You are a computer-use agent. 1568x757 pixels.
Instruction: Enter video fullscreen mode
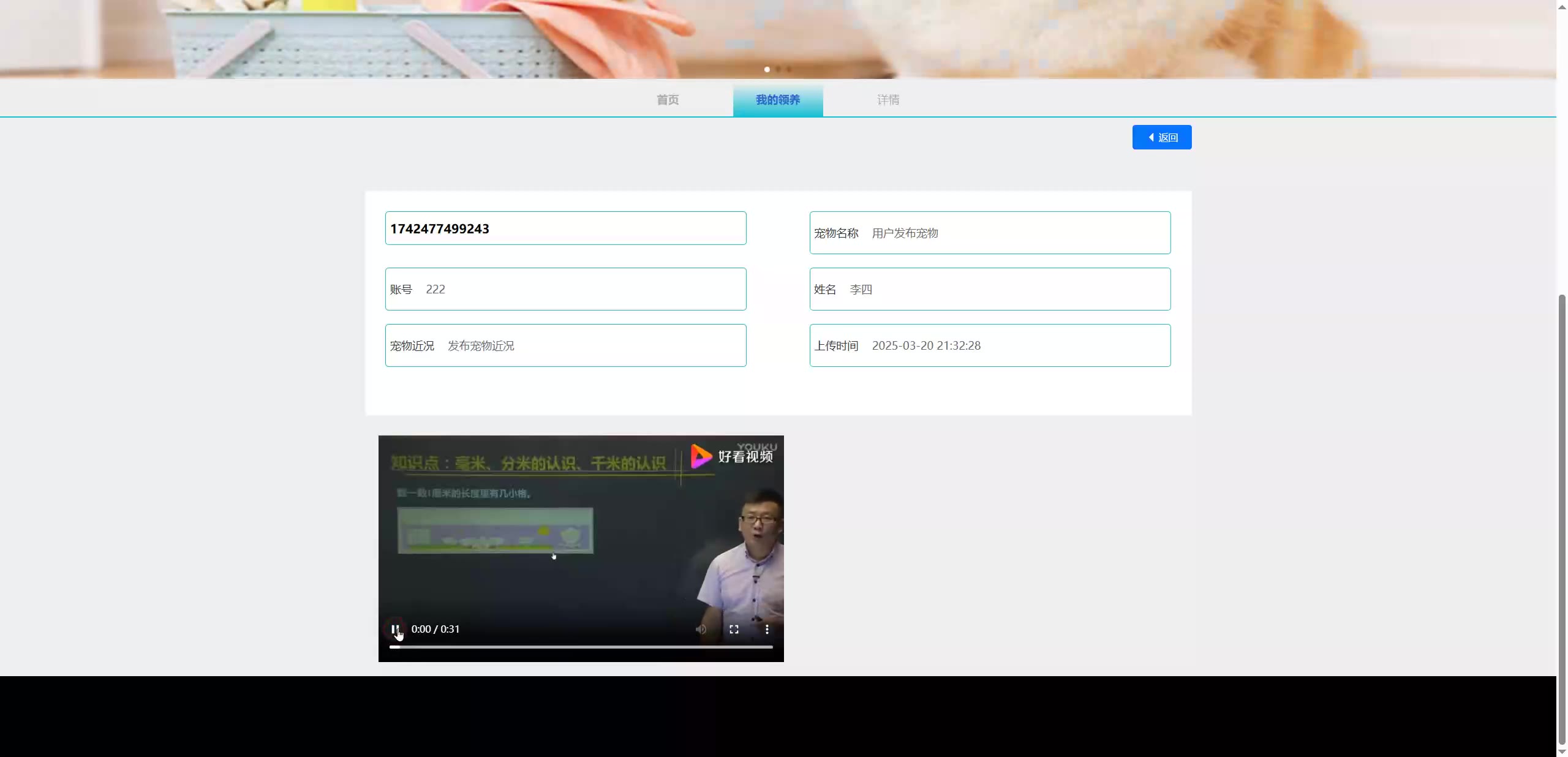tap(734, 629)
